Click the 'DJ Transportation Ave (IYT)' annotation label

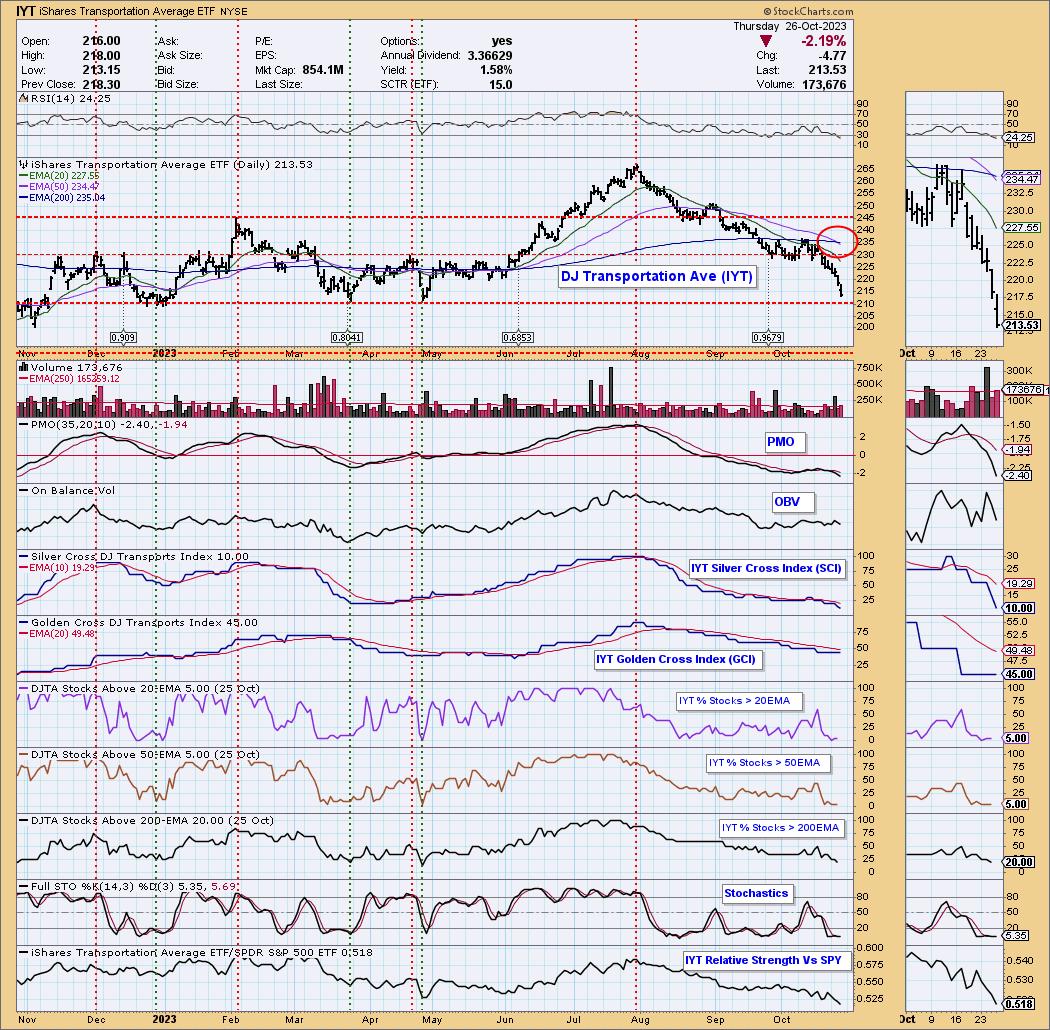[657, 277]
